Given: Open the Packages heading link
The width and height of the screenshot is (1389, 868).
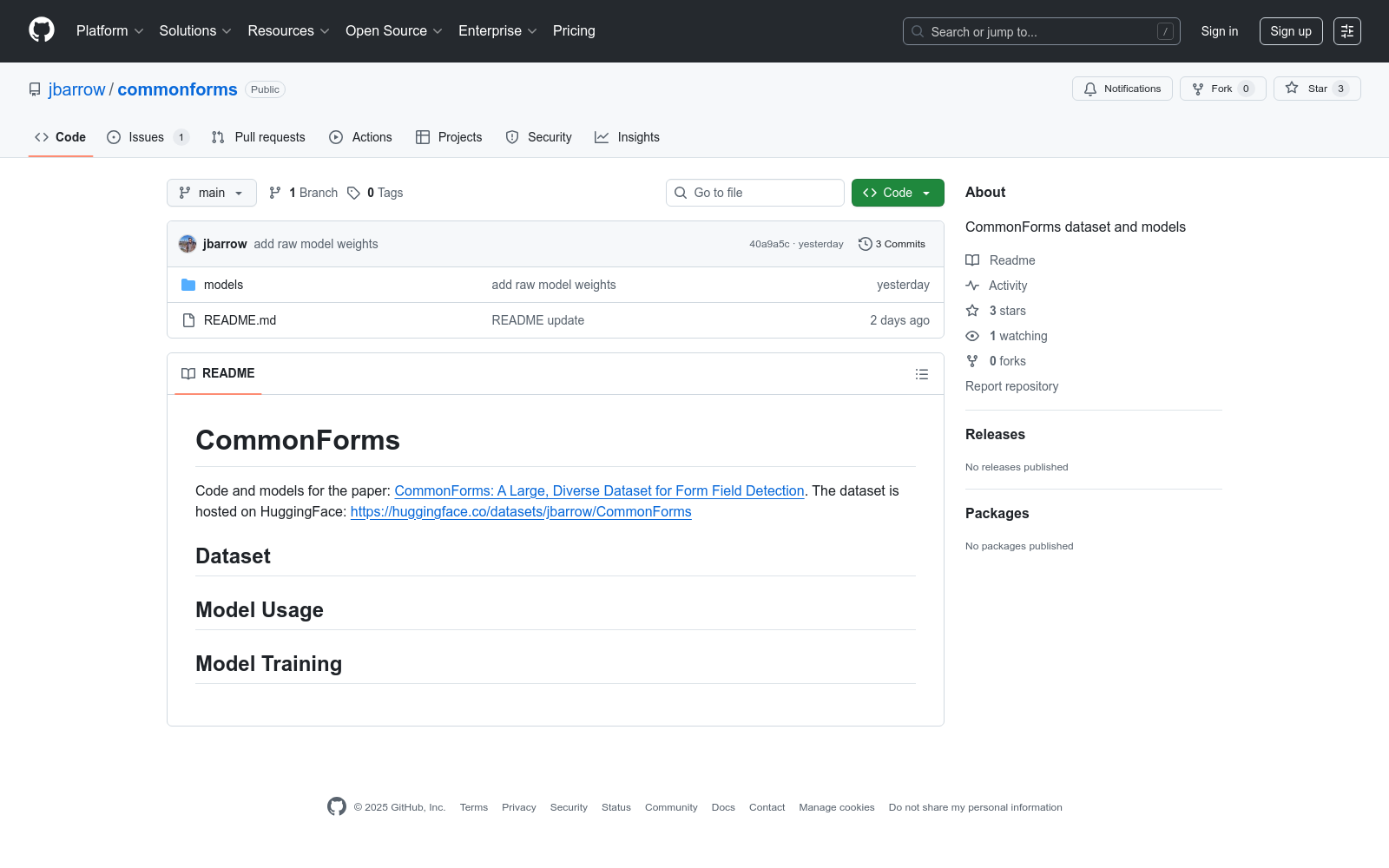Looking at the screenshot, I should (x=997, y=513).
